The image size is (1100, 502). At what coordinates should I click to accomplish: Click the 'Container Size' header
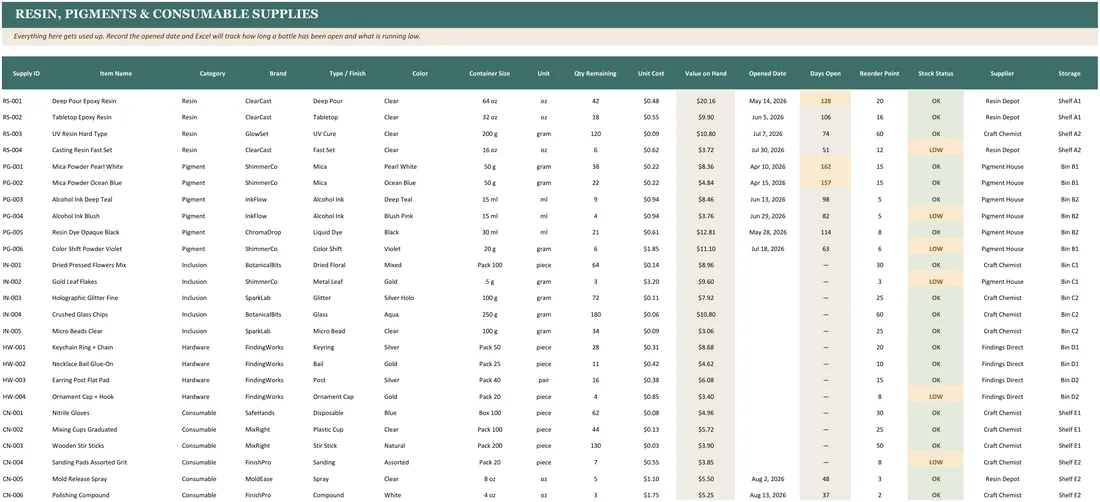pyautogui.click(x=490, y=73)
